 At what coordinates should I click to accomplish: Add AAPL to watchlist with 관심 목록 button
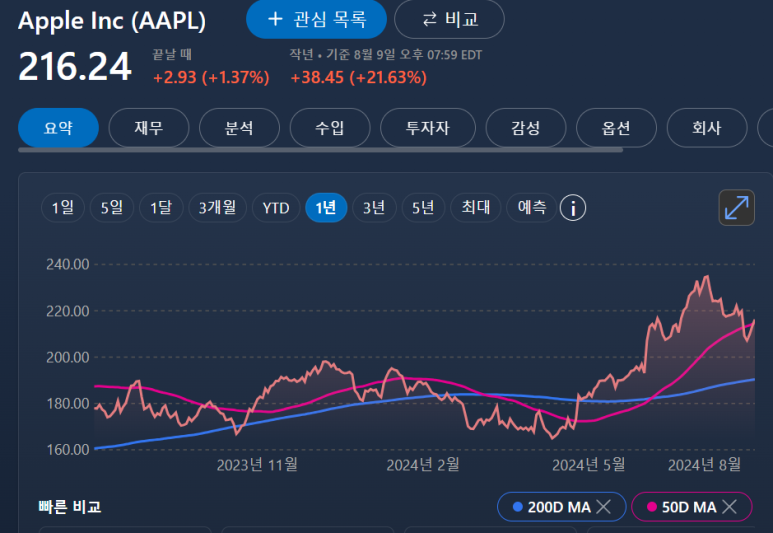tap(316, 19)
